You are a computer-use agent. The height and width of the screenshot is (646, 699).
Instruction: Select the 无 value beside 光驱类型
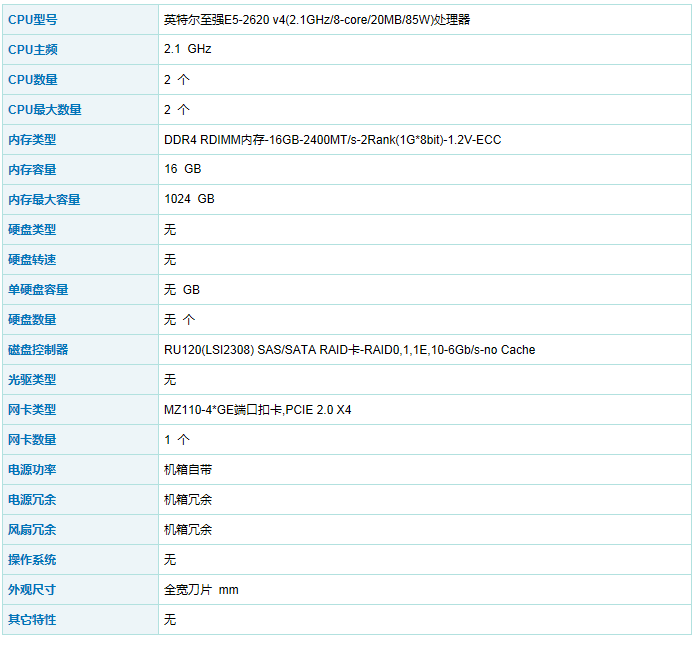click(170, 379)
